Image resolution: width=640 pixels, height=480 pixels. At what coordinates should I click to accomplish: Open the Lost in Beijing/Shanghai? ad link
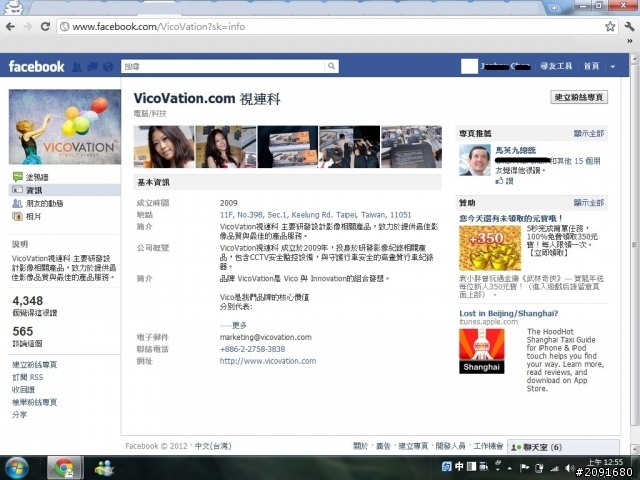(x=509, y=313)
